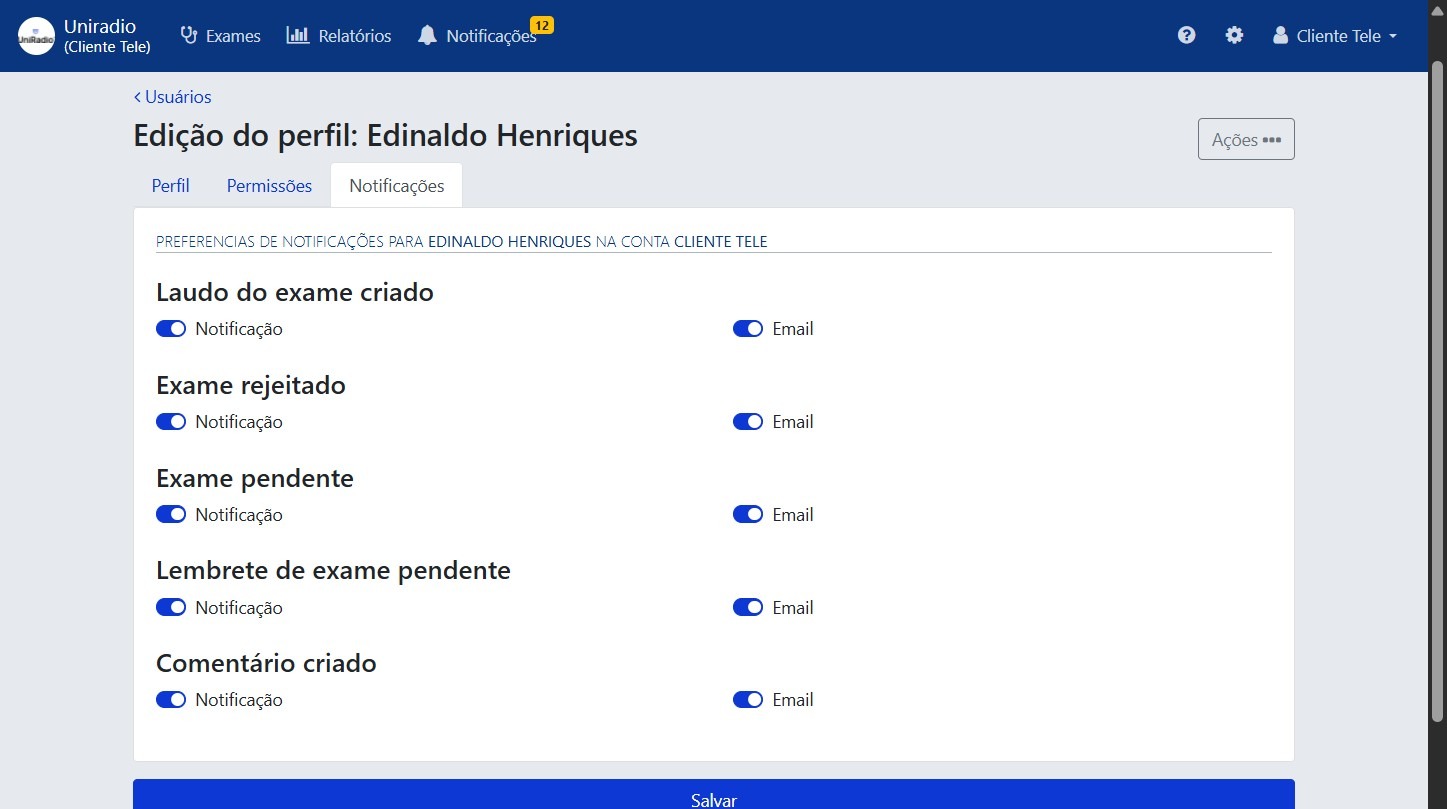Disable Notificação for Laudo do exame criado

171,328
